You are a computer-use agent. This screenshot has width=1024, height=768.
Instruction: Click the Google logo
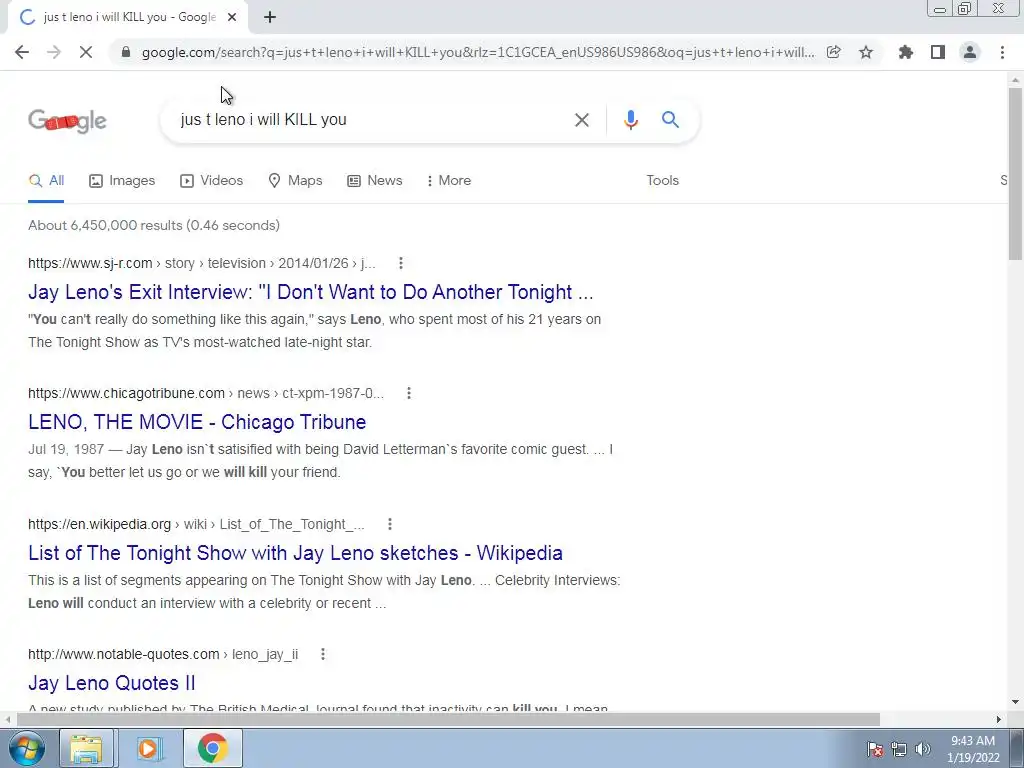pyautogui.click(x=67, y=121)
